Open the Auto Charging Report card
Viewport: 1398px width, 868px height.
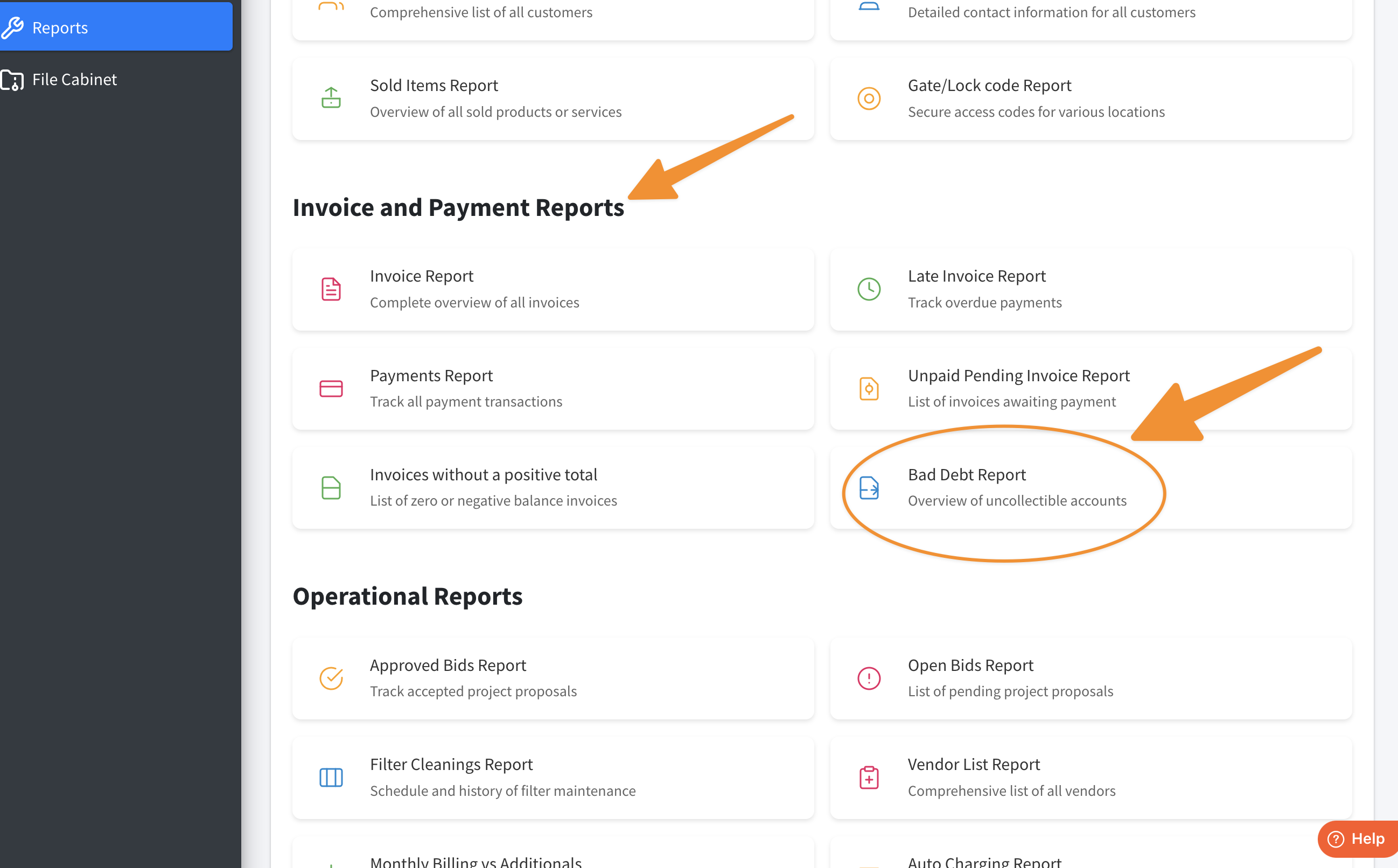pyautogui.click(x=984, y=860)
